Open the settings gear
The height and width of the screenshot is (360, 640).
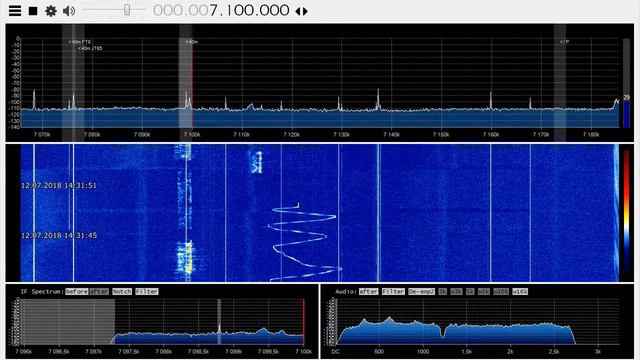click(51, 11)
